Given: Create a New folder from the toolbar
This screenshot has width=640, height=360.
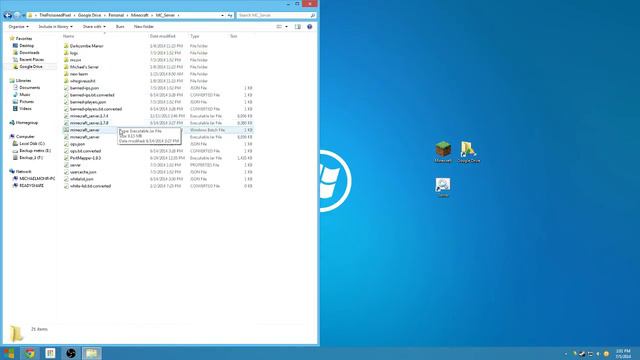Looking at the screenshot, I should click(x=144, y=27).
